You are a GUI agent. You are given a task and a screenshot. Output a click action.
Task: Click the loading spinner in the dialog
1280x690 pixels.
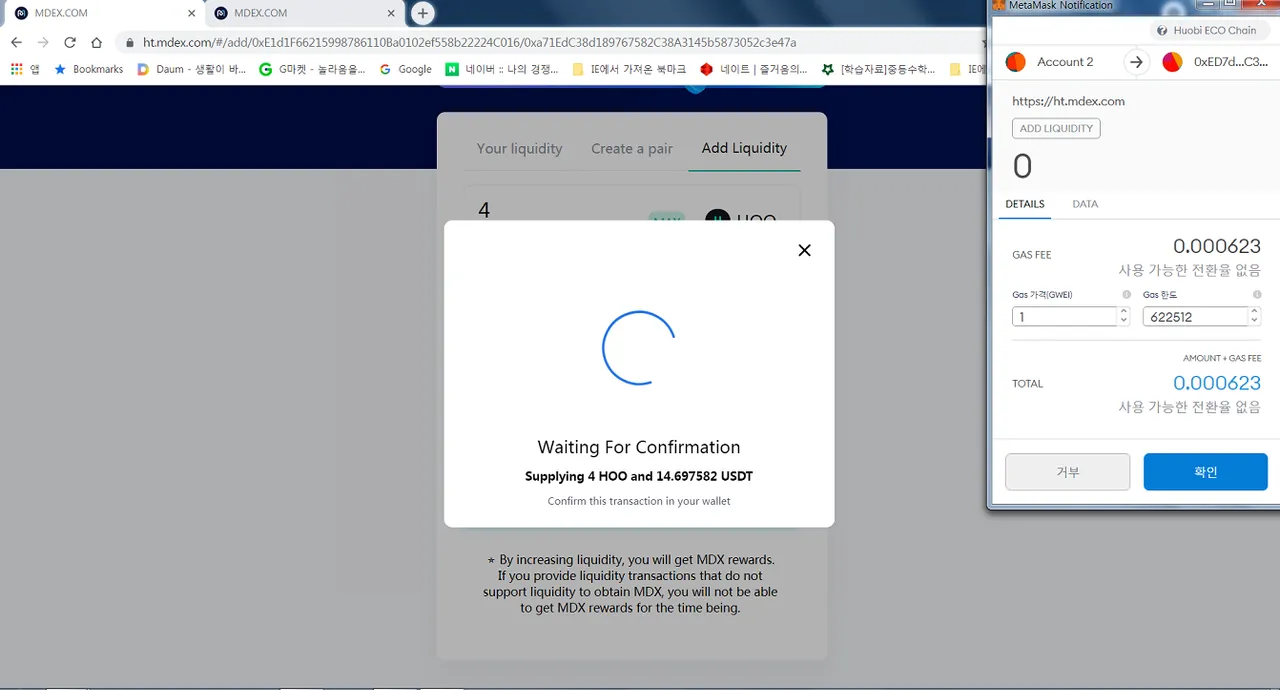tap(639, 348)
